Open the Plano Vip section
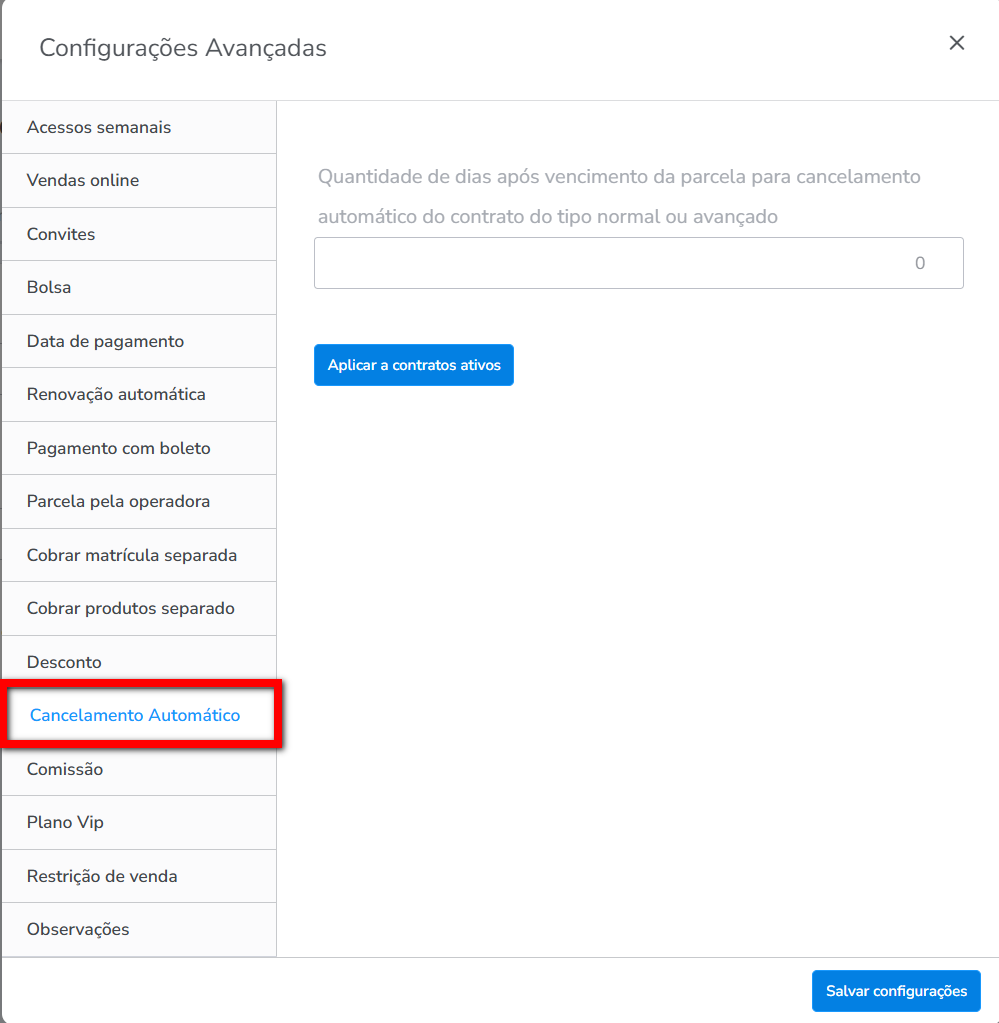 point(65,822)
